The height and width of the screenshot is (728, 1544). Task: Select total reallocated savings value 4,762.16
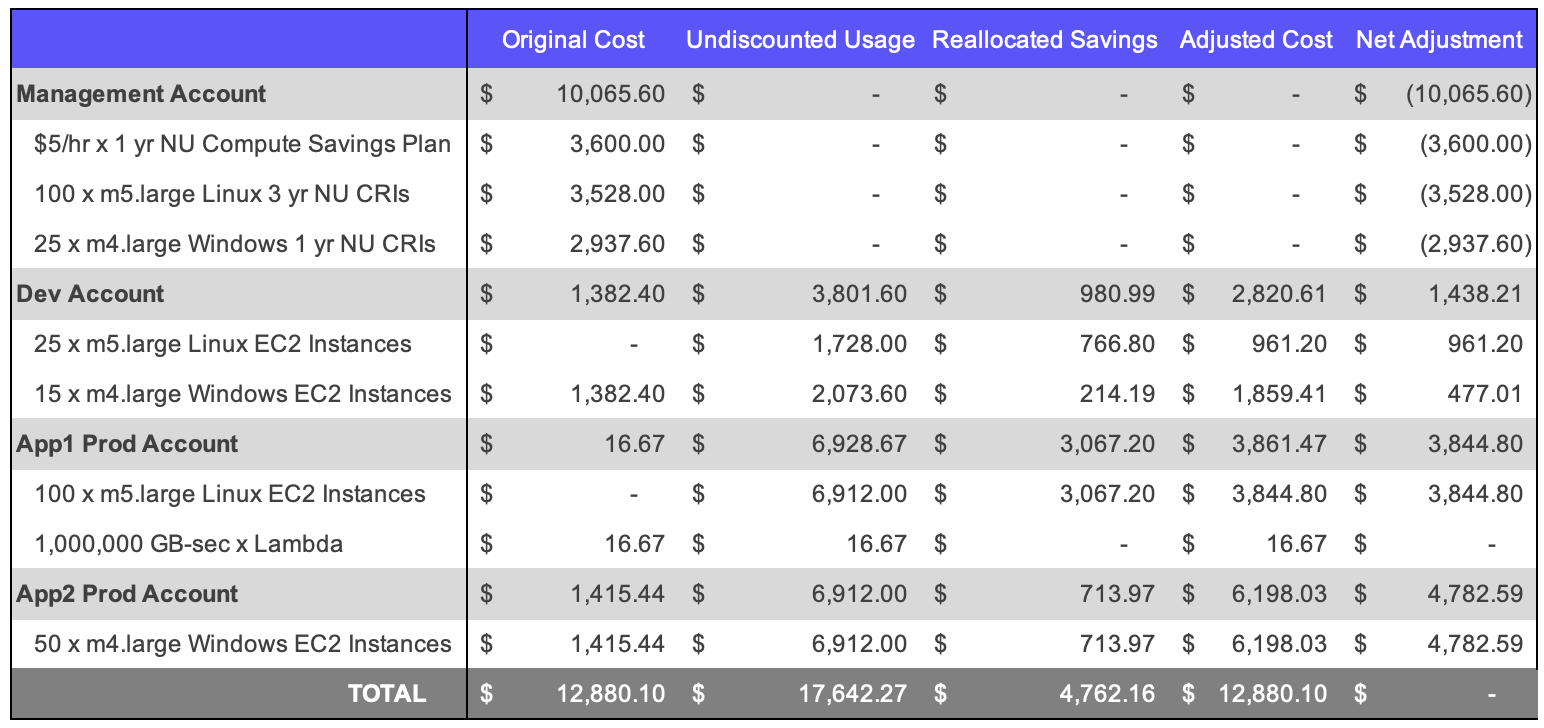click(x=1107, y=694)
